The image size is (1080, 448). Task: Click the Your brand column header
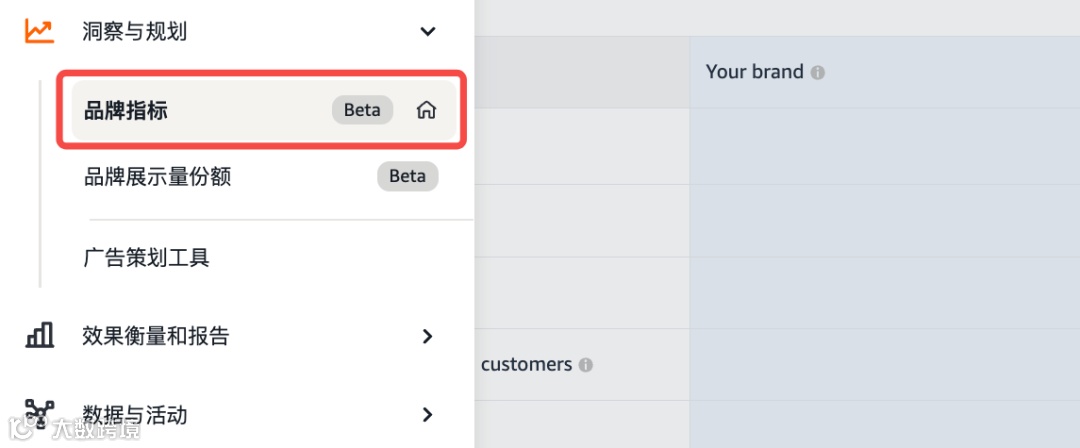(755, 72)
